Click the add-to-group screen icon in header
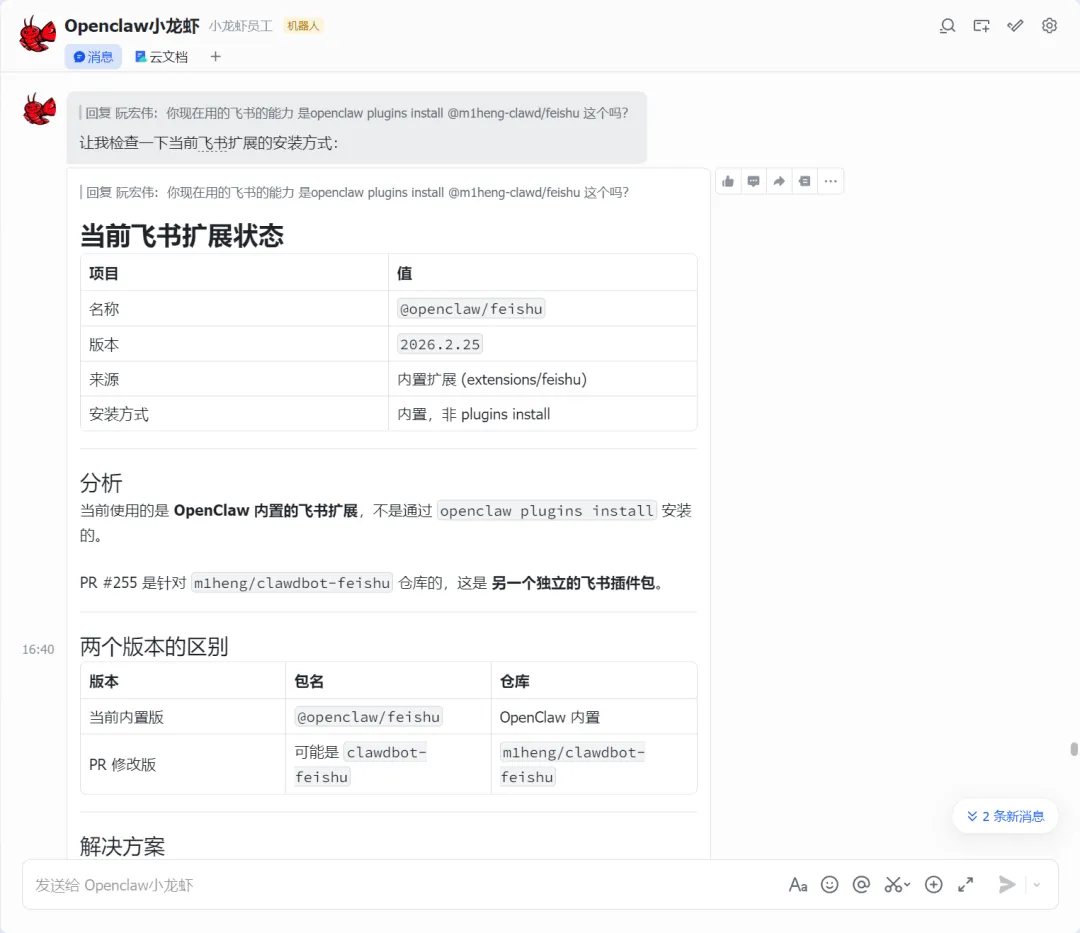Viewport: 1080px width, 933px height. pos(981,26)
